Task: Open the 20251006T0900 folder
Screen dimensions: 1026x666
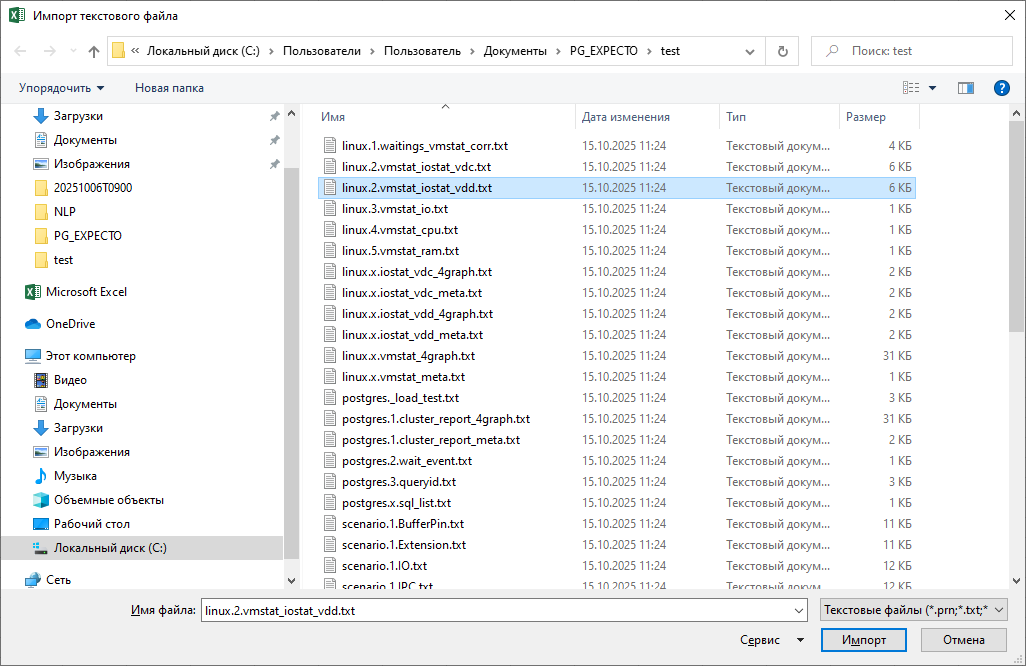Action: 92,188
